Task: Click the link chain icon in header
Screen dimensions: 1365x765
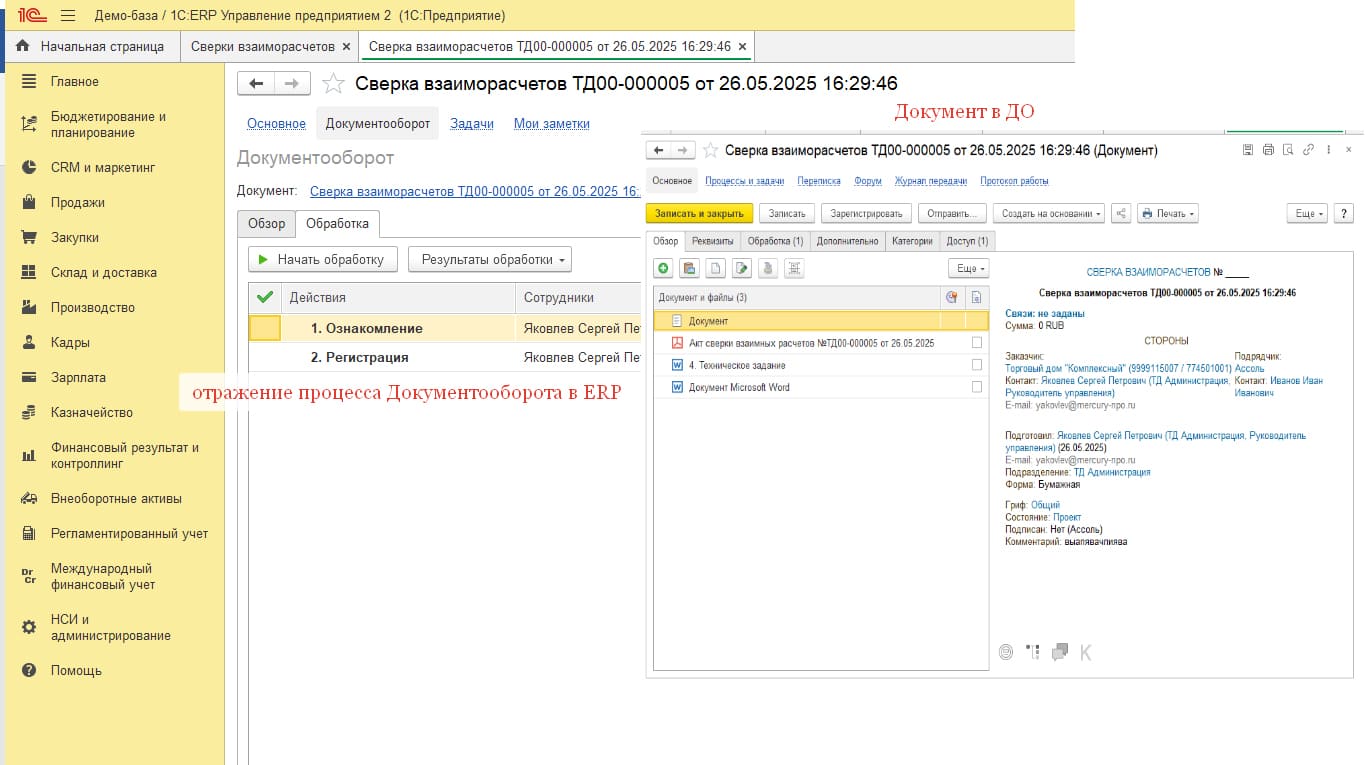Action: point(1308,150)
